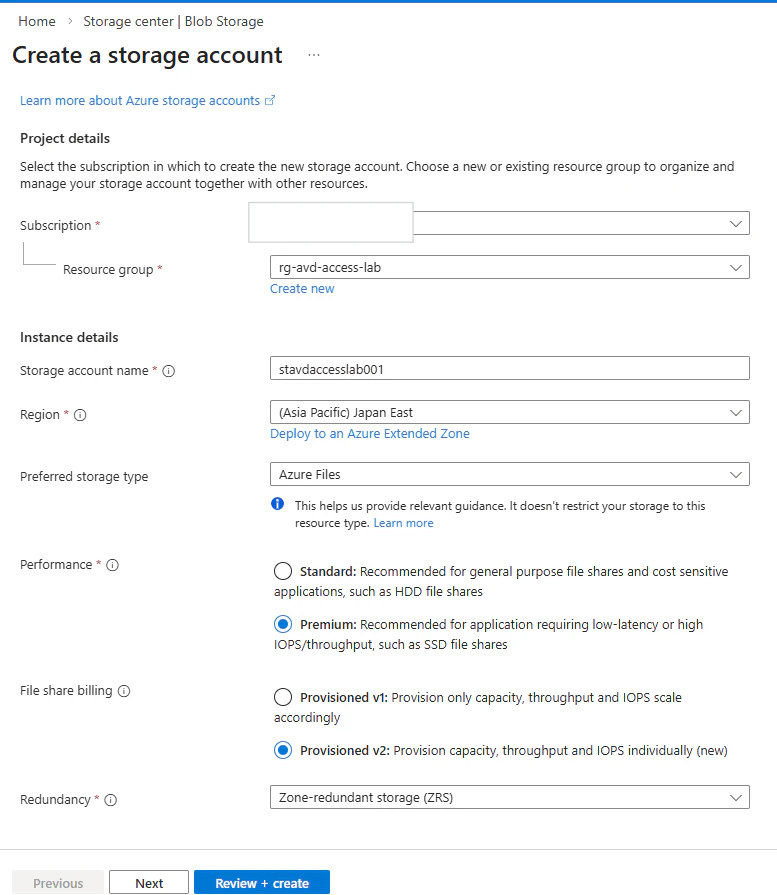Click the blue information icon under Preferred storage type
The image size is (777, 895).
[277, 503]
